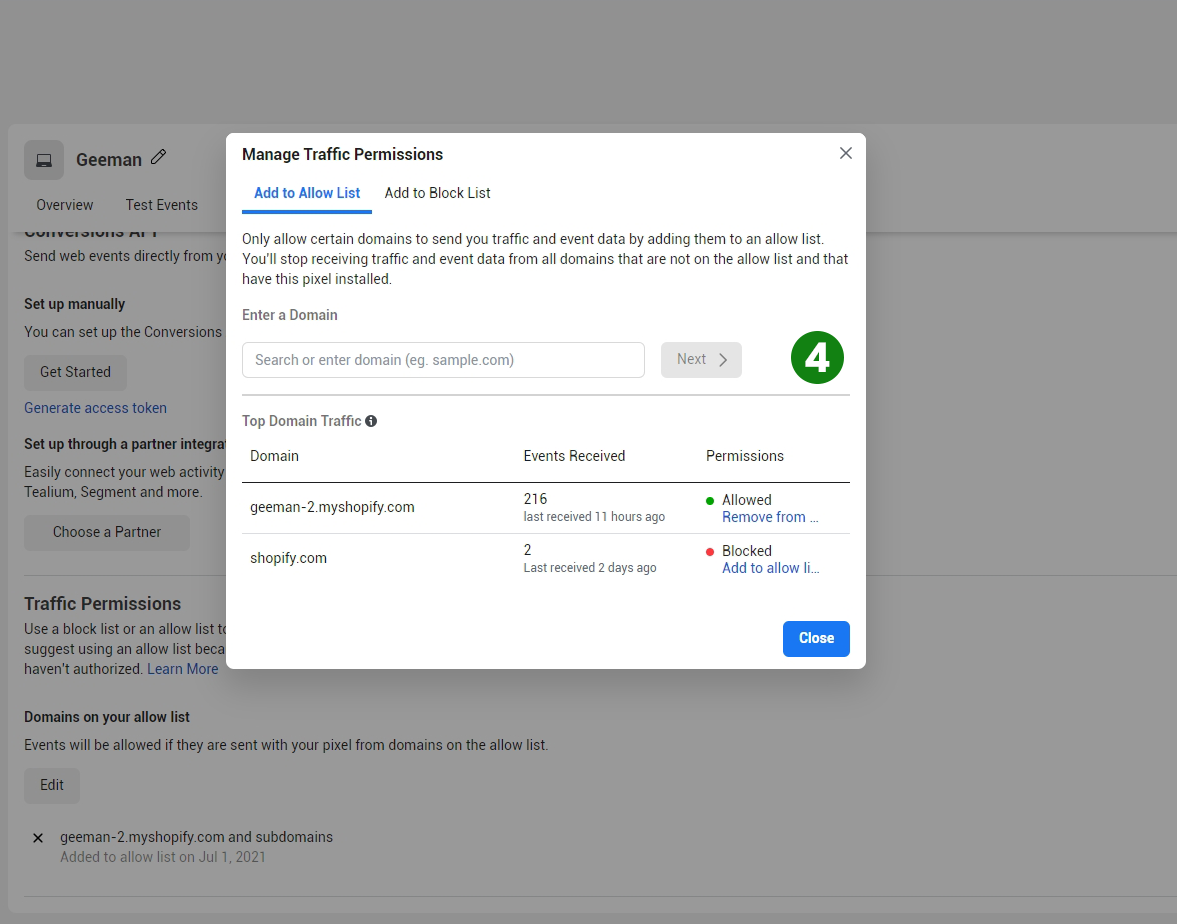This screenshot has width=1177, height=924.
Task: Click Add to allow list for shopify.com
Action: pos(769,568)
